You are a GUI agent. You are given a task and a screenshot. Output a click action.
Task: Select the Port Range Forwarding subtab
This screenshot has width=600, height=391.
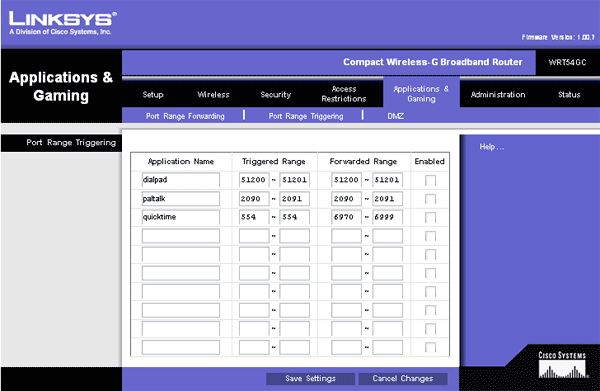[185, 116]
